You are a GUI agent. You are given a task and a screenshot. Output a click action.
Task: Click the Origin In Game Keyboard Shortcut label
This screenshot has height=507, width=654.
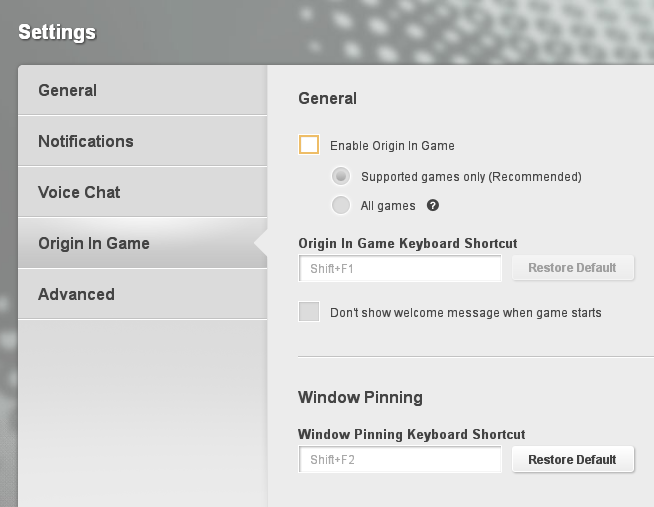[x=407, y=243]
